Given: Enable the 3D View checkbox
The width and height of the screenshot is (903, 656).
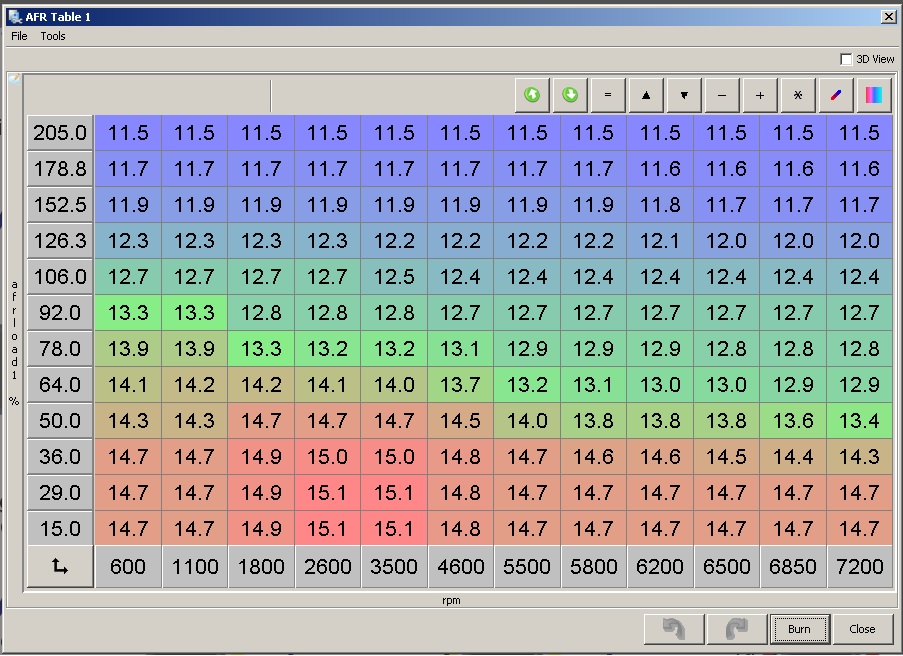Looking at the screenshot, I should pyautogui.click(x=847, y=59).
